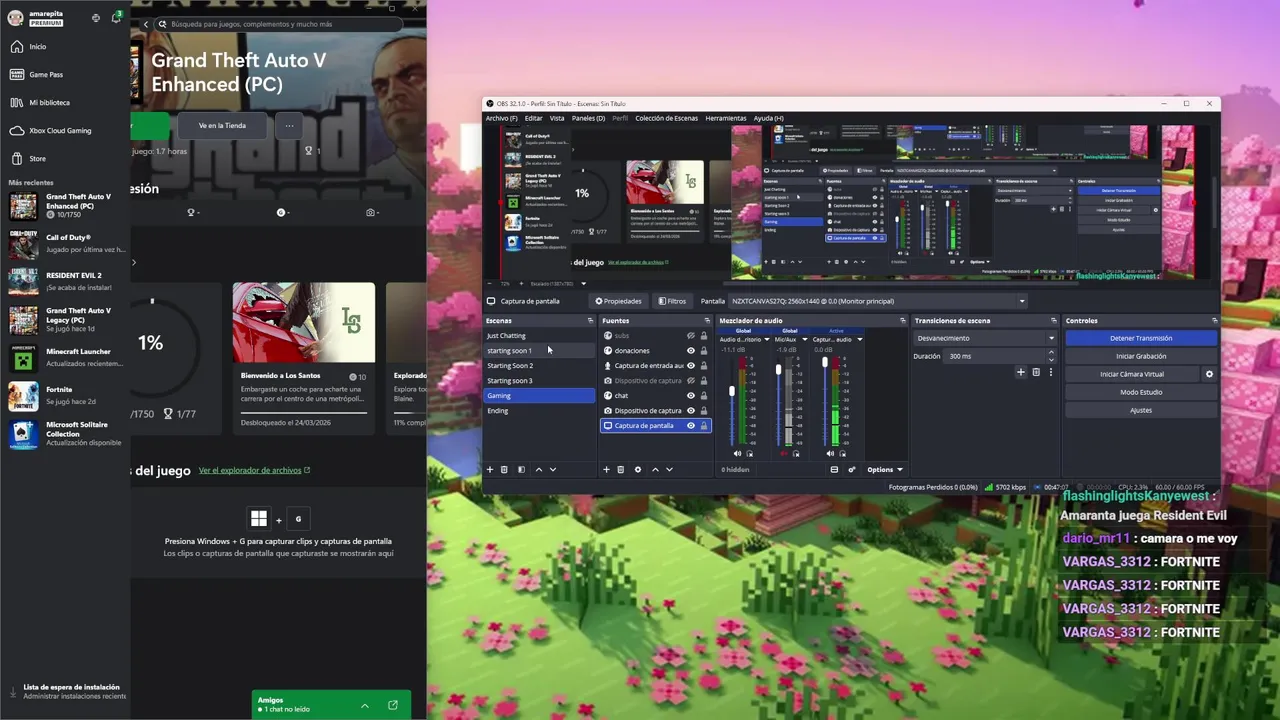Screen dimensions: 1280x720
Task: Open Paneles menu in OBS
Action: click(588, 118)
